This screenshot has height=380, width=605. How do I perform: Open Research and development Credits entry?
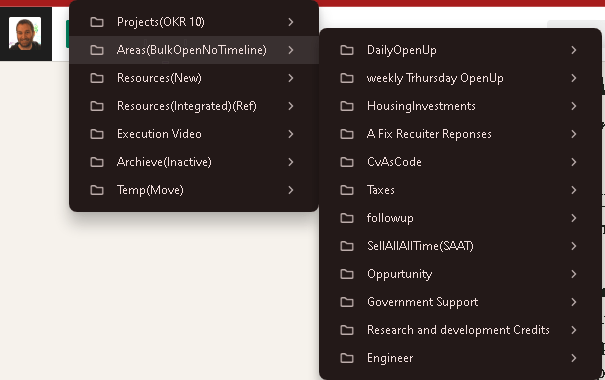click(x=460, y=330)
